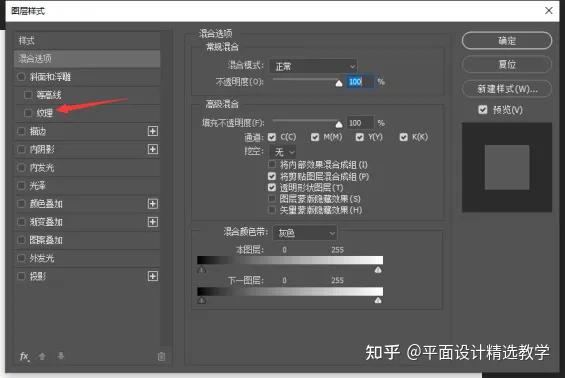This screenshot has height=378, width=565.
Task: Uncheck the 预览(V) checkbox
Action: coord(483,110)
